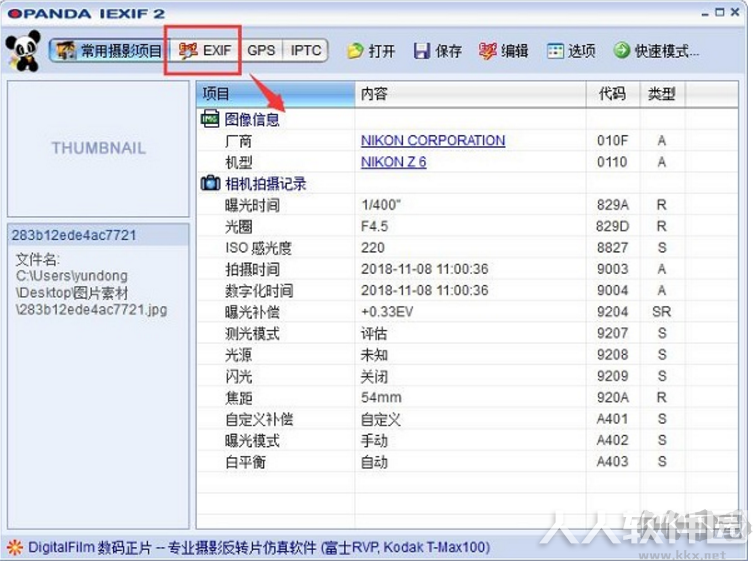Screen dimensions: 753x562
Task: Click the 1/400" exposure value
Action: (x=381, y=205)
